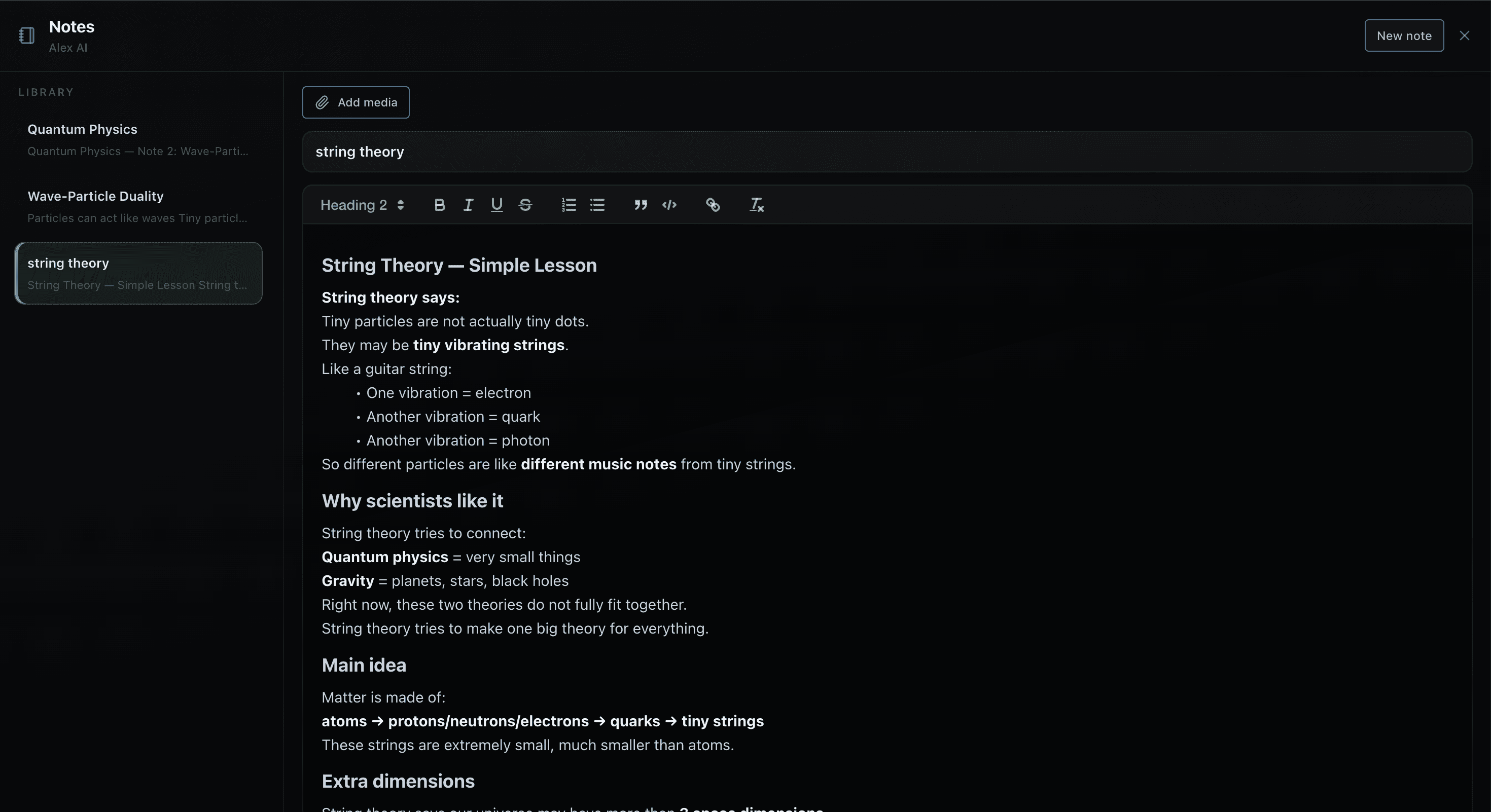Clear formatting with the Tx icon
This screenshot has height=812, width=1491.
pos(757,205)
